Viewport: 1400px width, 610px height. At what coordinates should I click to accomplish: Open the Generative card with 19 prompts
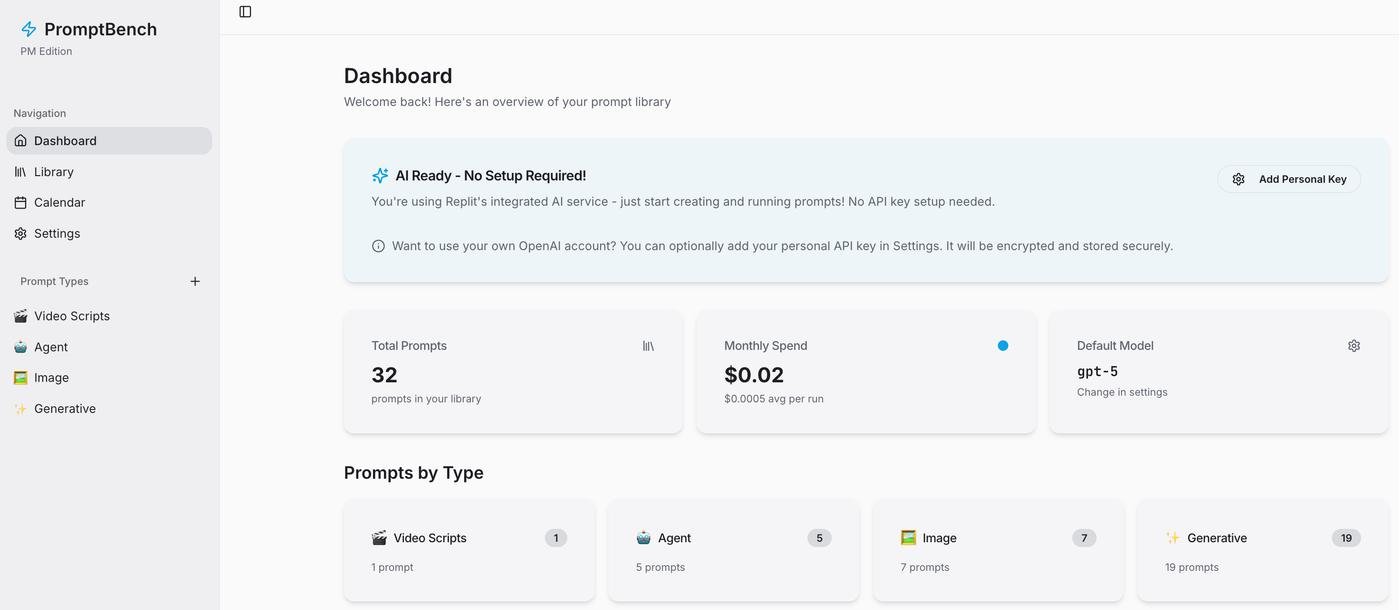pos(1262,551)
